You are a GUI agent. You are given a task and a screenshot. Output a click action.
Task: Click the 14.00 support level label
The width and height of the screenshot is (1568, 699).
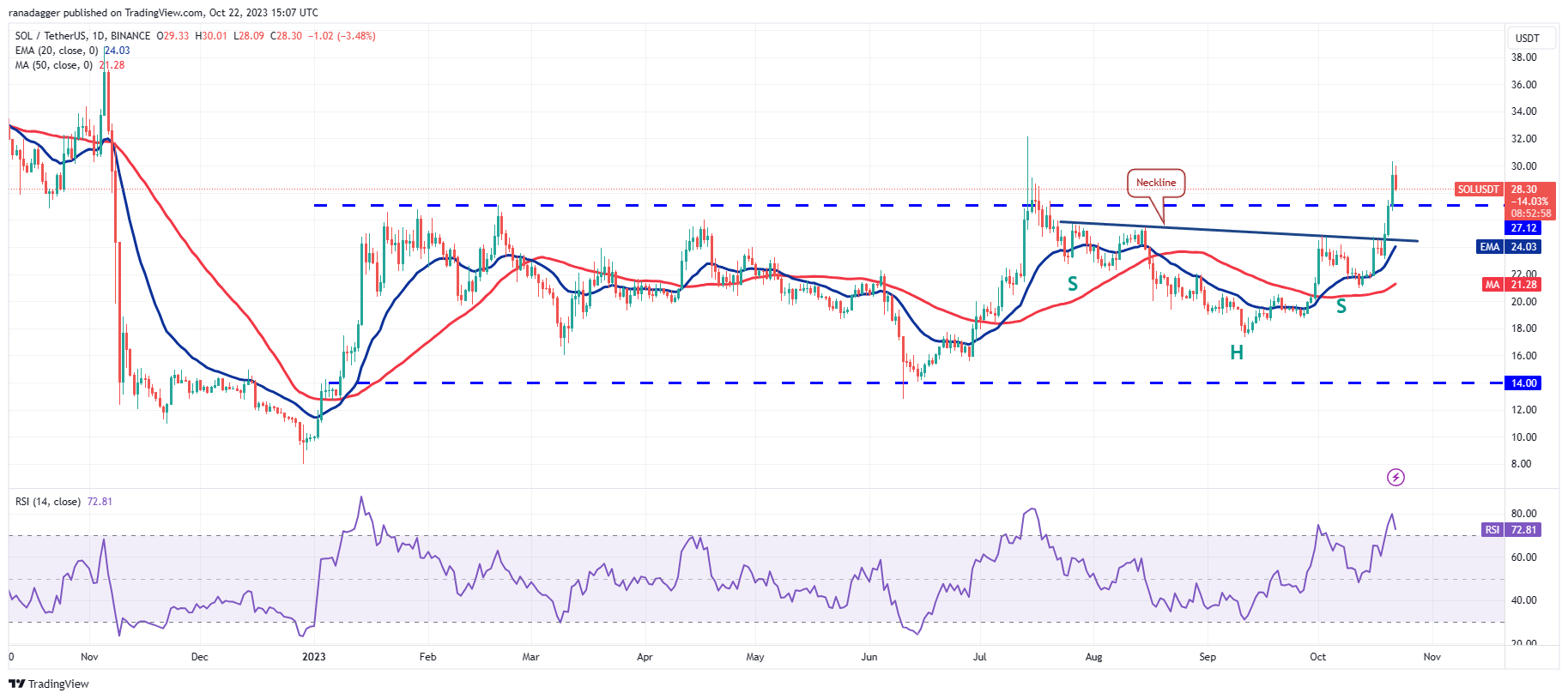click(x=1523, y=383)
